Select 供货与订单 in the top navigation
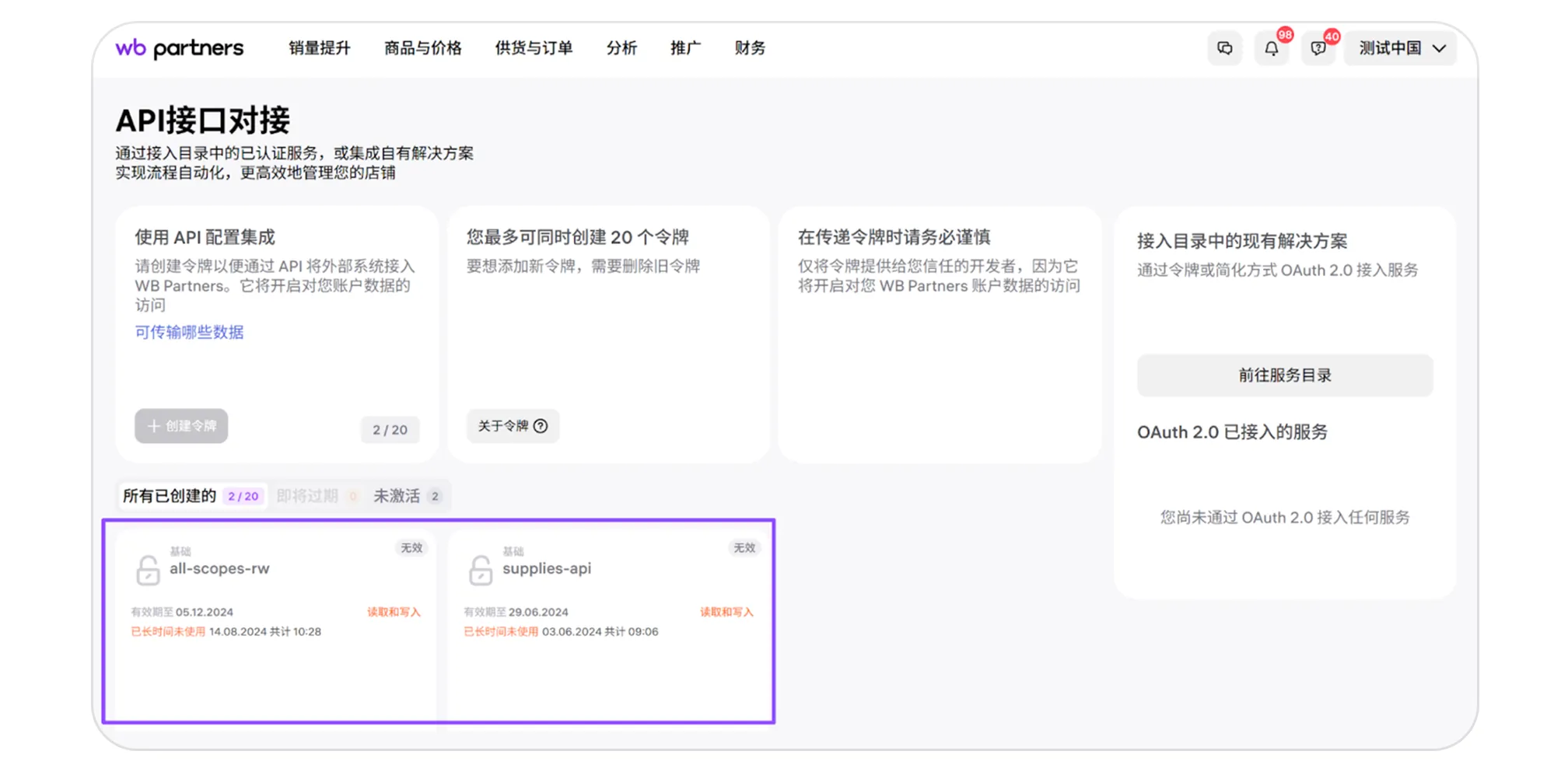 coord(533,48)
